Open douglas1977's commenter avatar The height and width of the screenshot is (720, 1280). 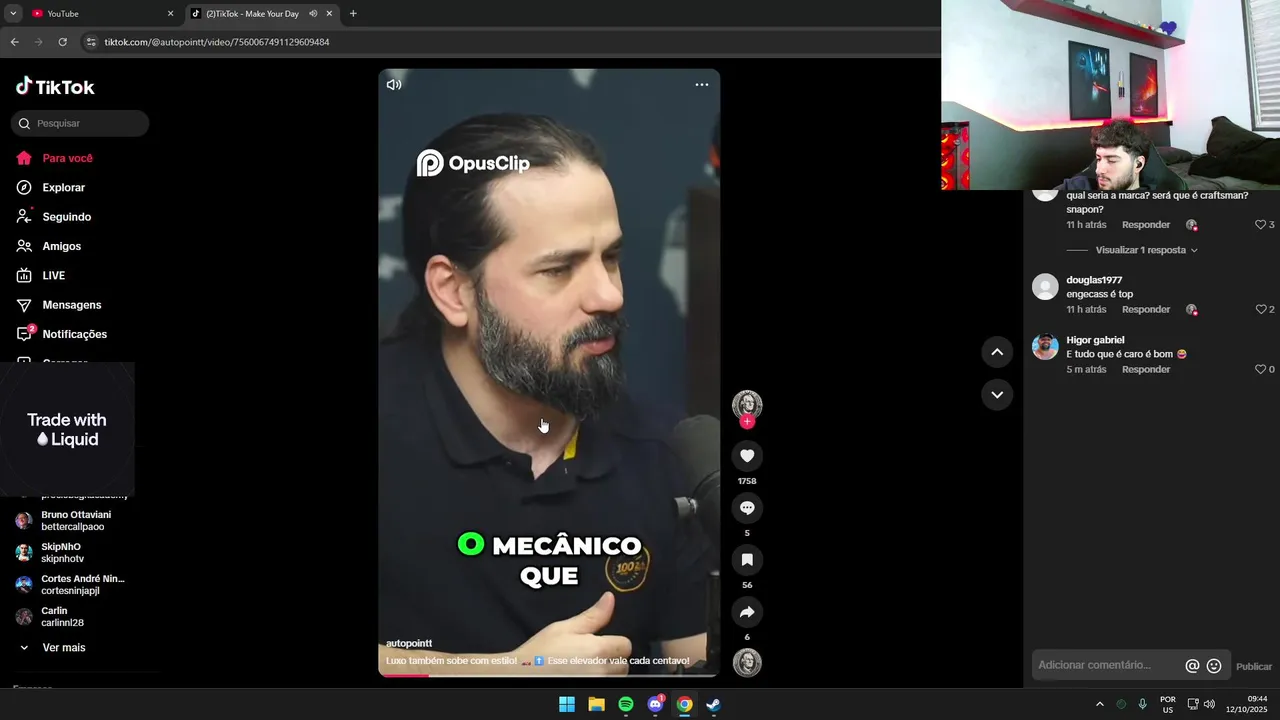pyautogui.click(x=1045, y=287)
